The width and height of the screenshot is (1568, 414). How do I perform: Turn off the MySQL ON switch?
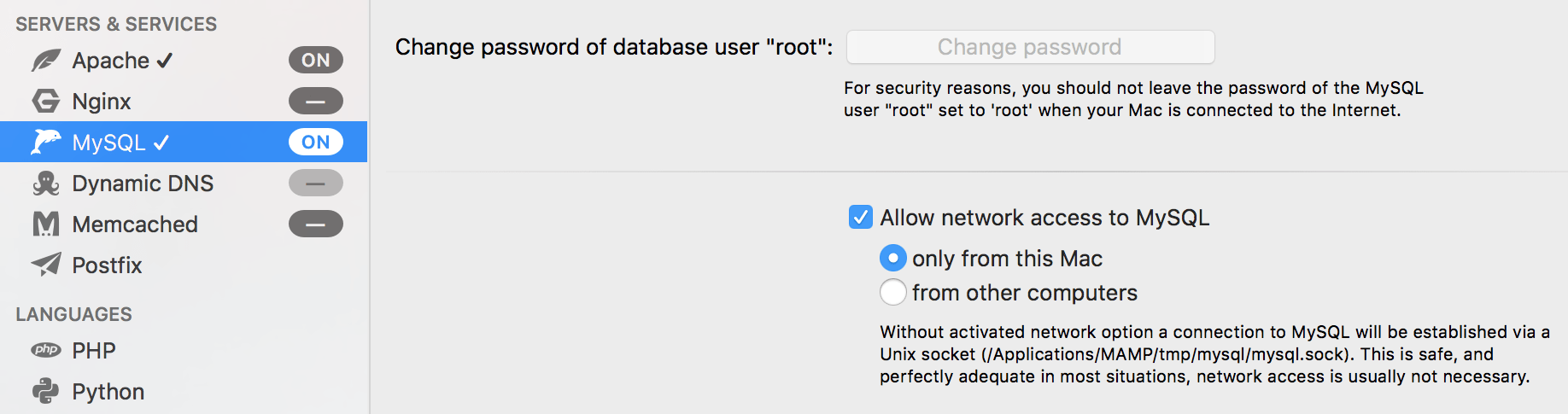[x=316, y=142]
